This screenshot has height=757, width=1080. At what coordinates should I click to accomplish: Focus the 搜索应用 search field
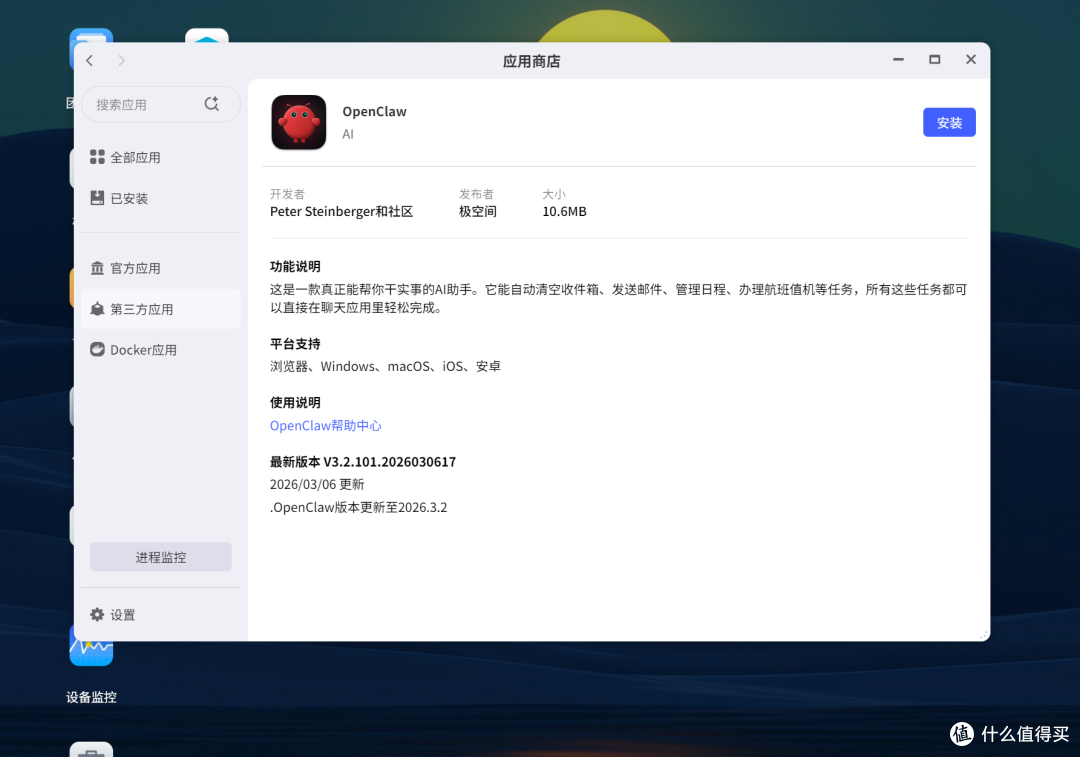tap(160, 104)
